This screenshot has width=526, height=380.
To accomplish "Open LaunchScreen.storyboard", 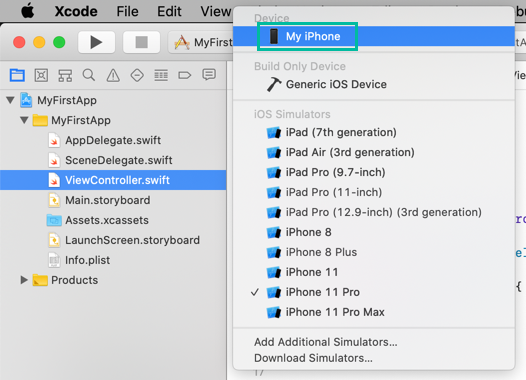I will (x=124, y=240).
